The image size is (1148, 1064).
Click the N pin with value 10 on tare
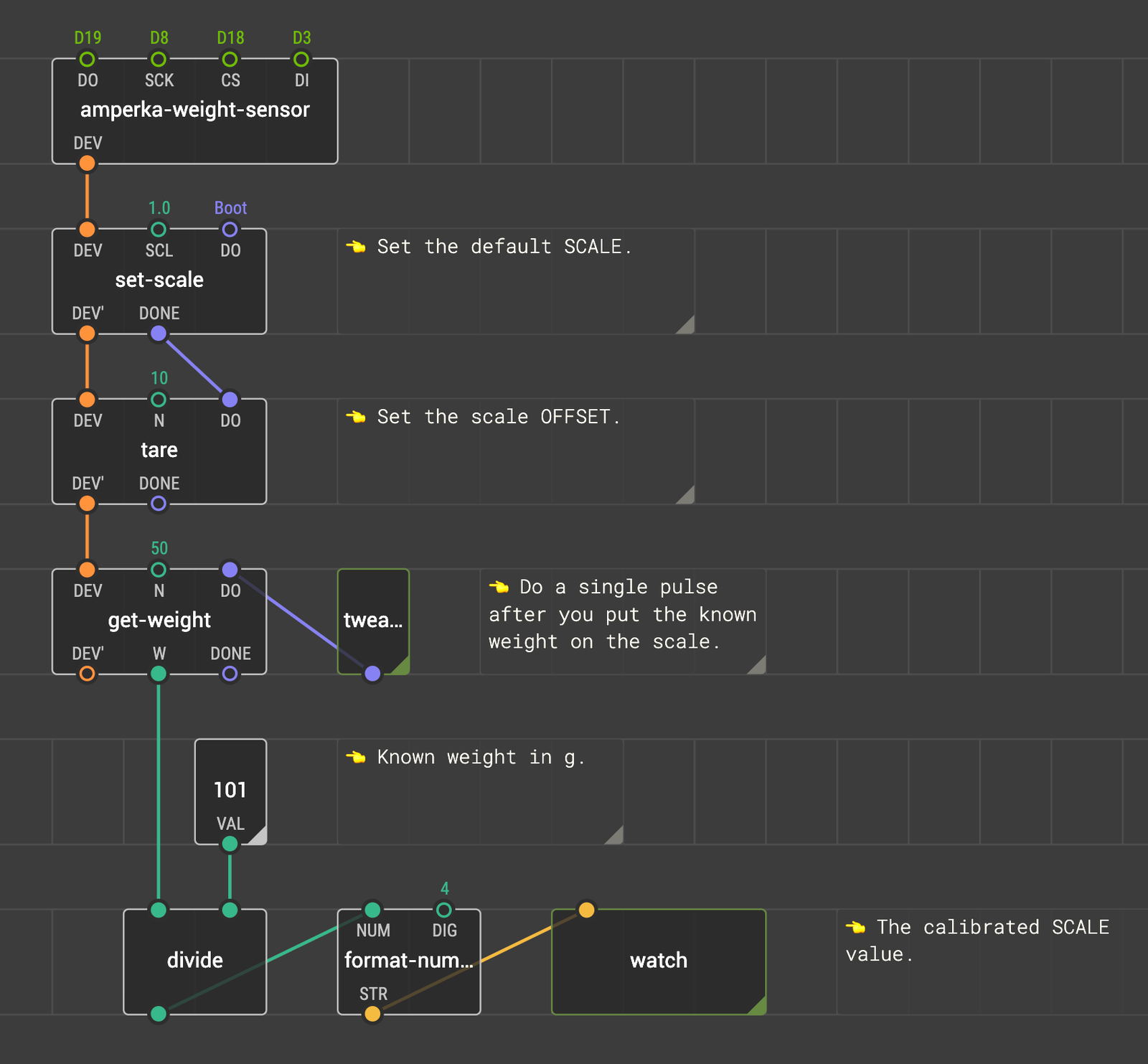159,399
